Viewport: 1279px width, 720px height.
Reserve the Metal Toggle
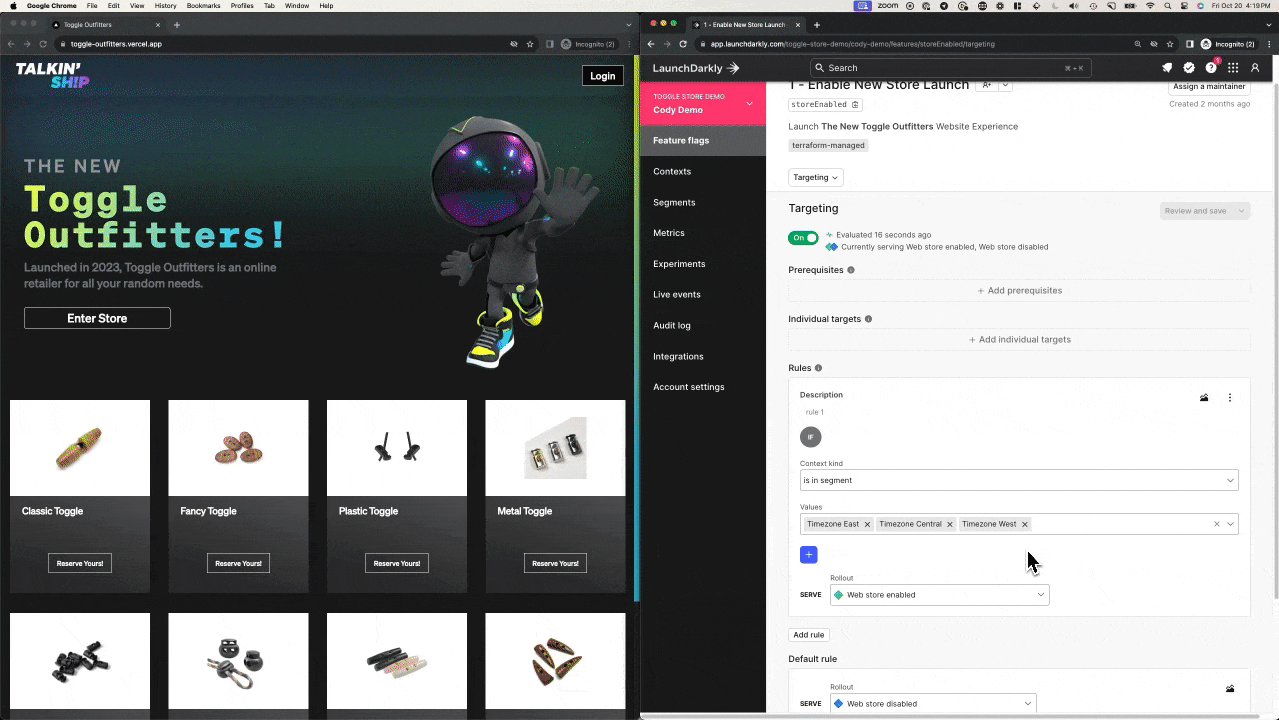tap(555, 563)
